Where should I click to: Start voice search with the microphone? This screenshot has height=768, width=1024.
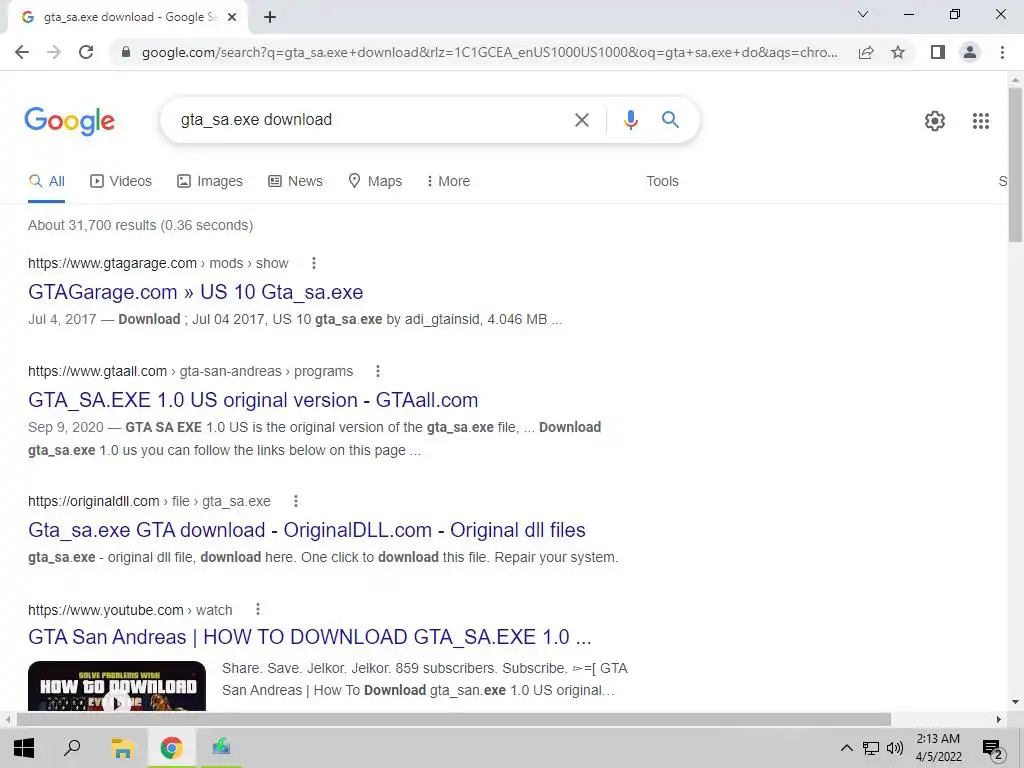click(x=630, y=120)
